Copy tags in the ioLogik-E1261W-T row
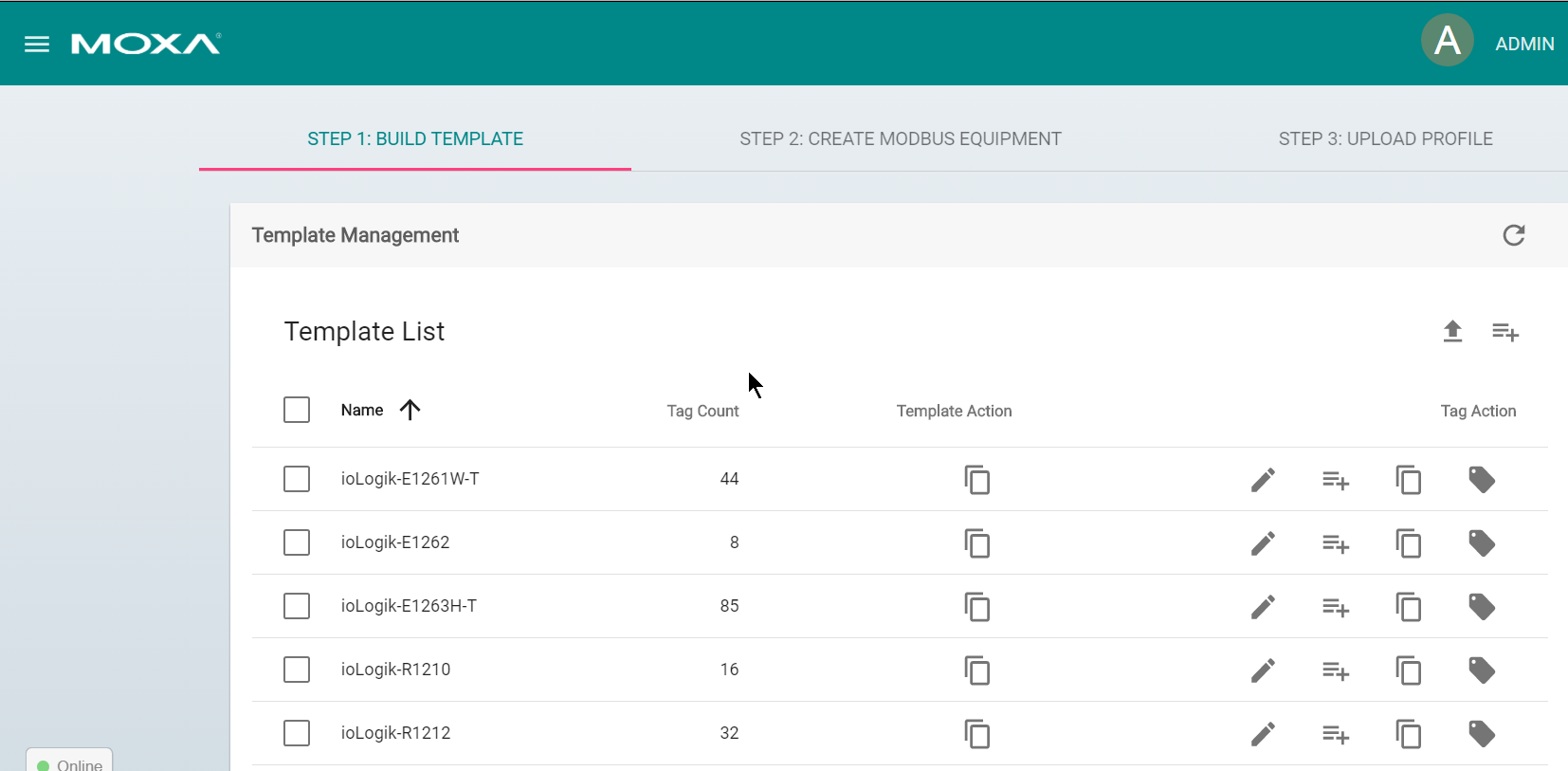Screen dimensions: 1568x771 1409,480
